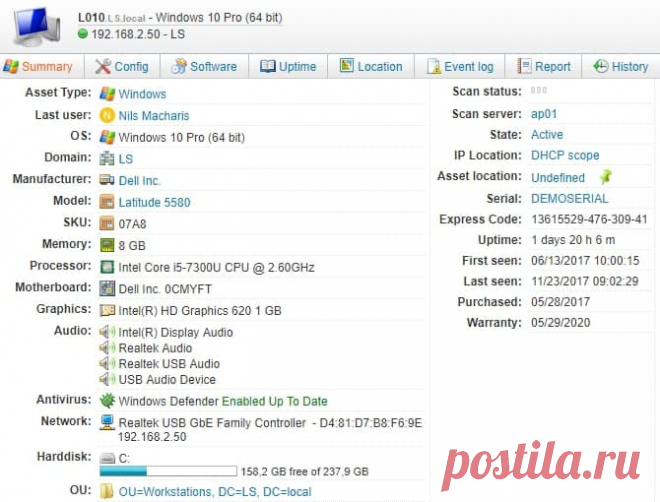
Task: Click the OU folder icon
Action: [107, 491]
